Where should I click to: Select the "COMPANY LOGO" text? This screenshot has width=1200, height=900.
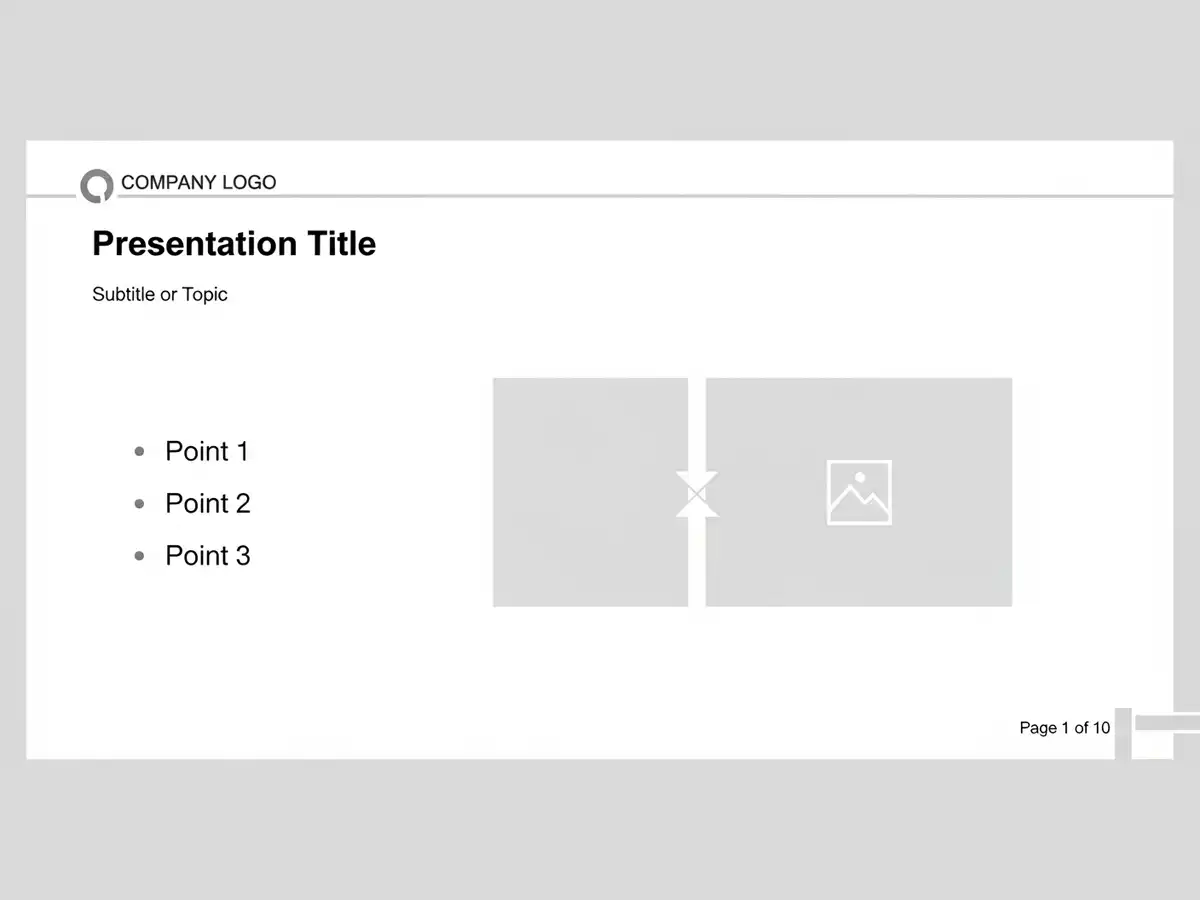(x=198, y=182)
